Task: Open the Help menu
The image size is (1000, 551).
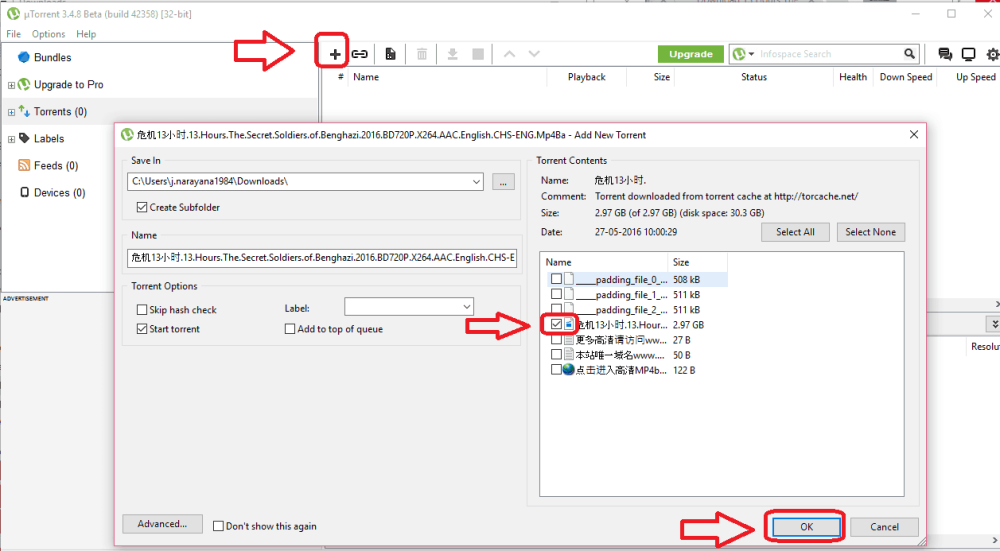Action: [x=86, y=34]
